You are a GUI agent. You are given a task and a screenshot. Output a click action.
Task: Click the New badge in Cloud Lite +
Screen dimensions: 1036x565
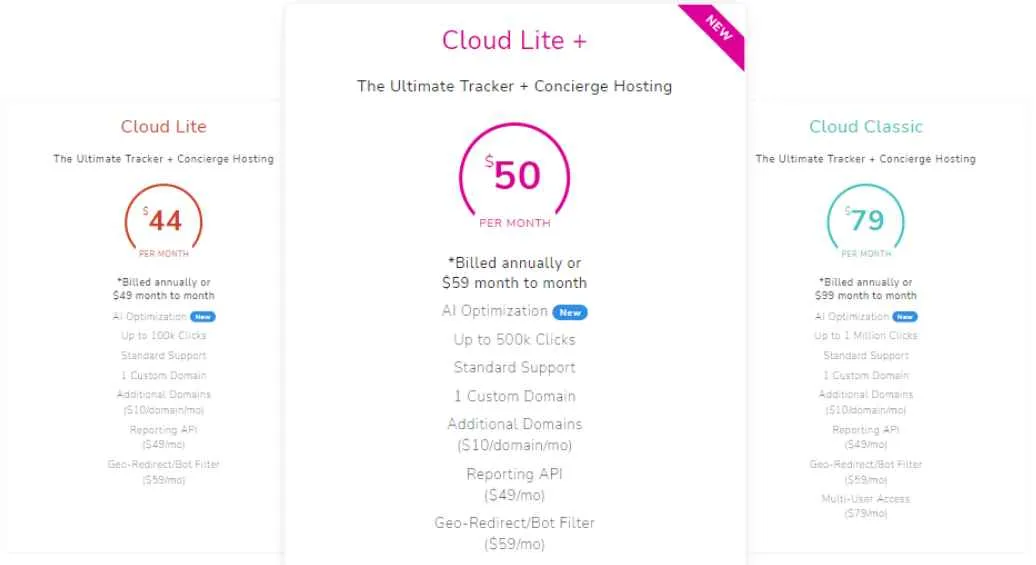(570, 312)
